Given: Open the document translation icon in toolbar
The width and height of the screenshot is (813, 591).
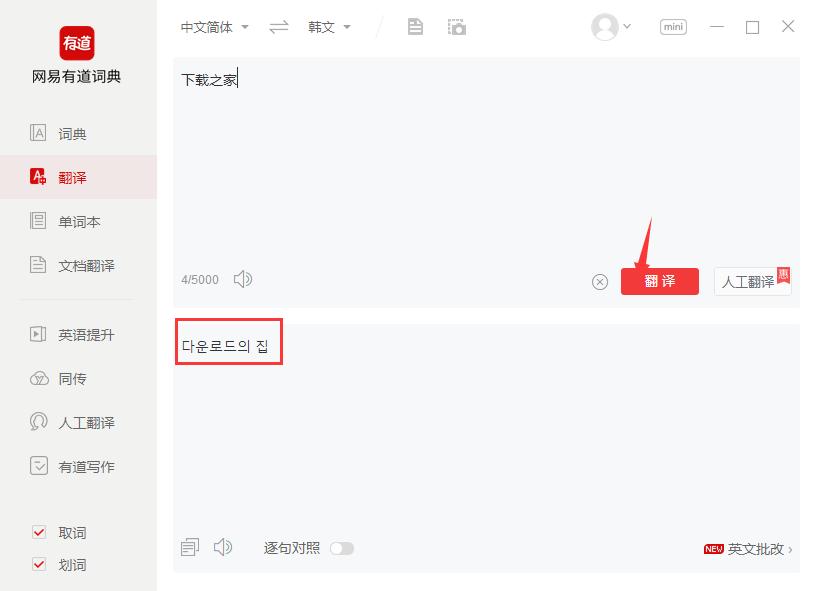Looking at the screenshot, I should (x=415, y=27).
